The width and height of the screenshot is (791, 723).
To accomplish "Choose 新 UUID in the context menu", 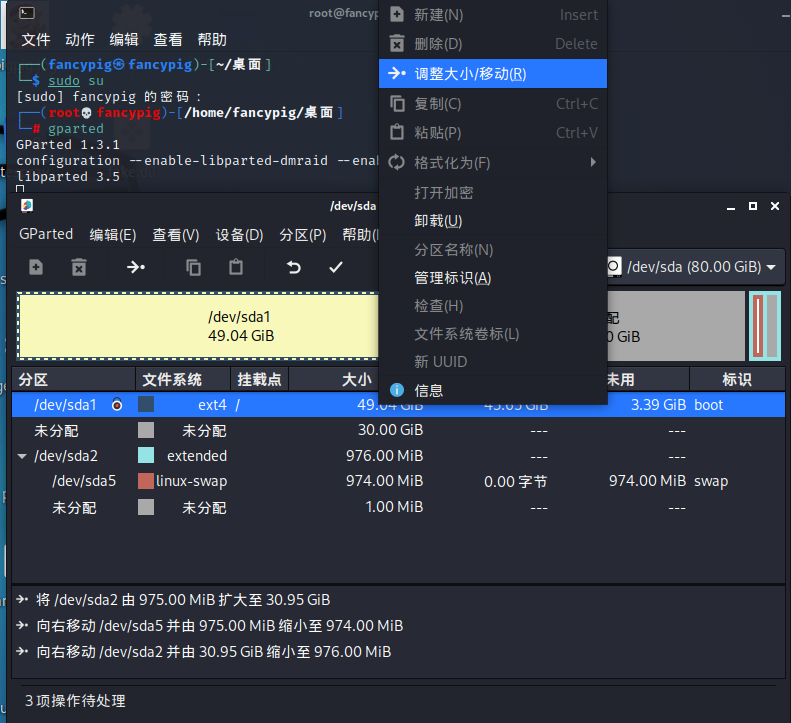I will pyautogui.click(x=493, y=362).
